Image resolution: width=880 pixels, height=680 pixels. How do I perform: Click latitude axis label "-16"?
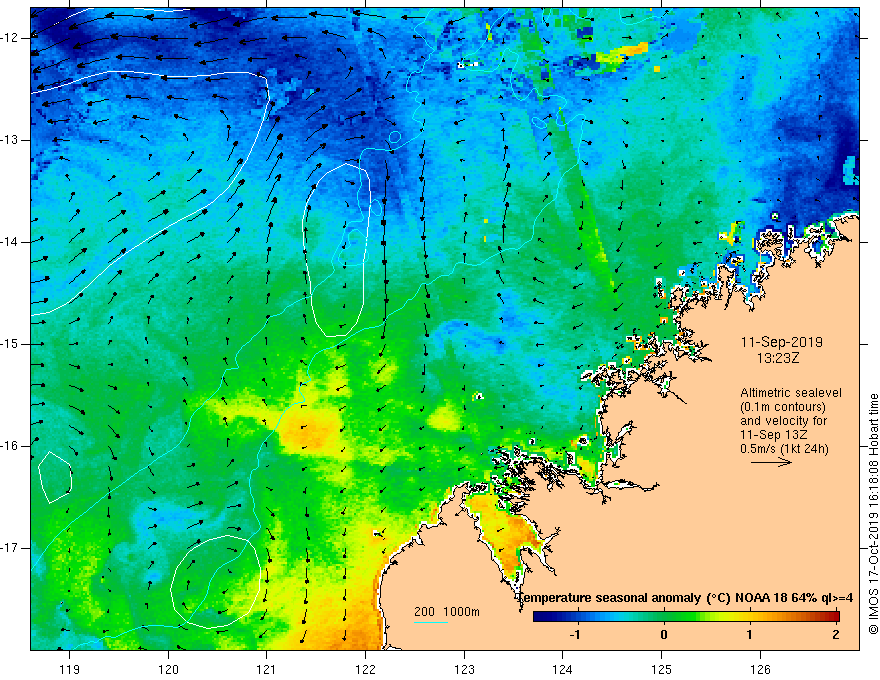click(10, 446)
